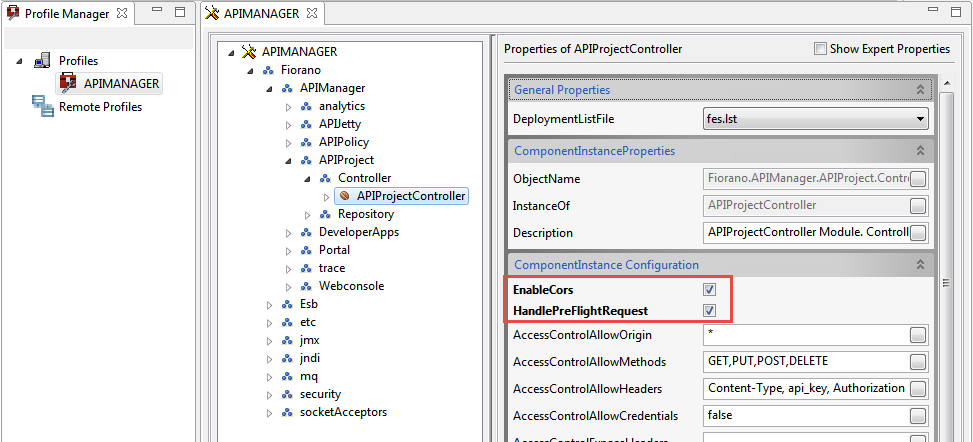Click the Remote Profiles label
The height and width of the screenshot is (442, 973).
[101, 107]
